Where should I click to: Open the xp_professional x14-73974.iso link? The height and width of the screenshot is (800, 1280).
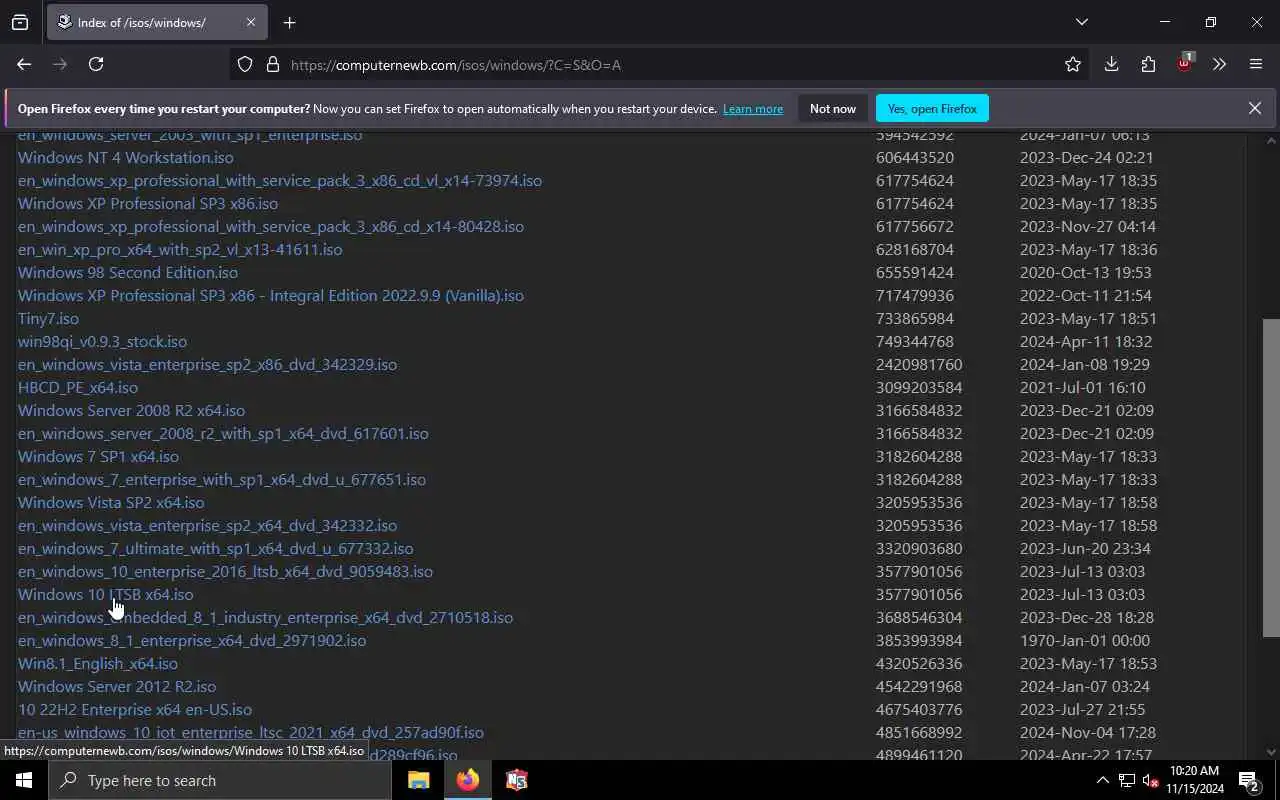(280, 180)
